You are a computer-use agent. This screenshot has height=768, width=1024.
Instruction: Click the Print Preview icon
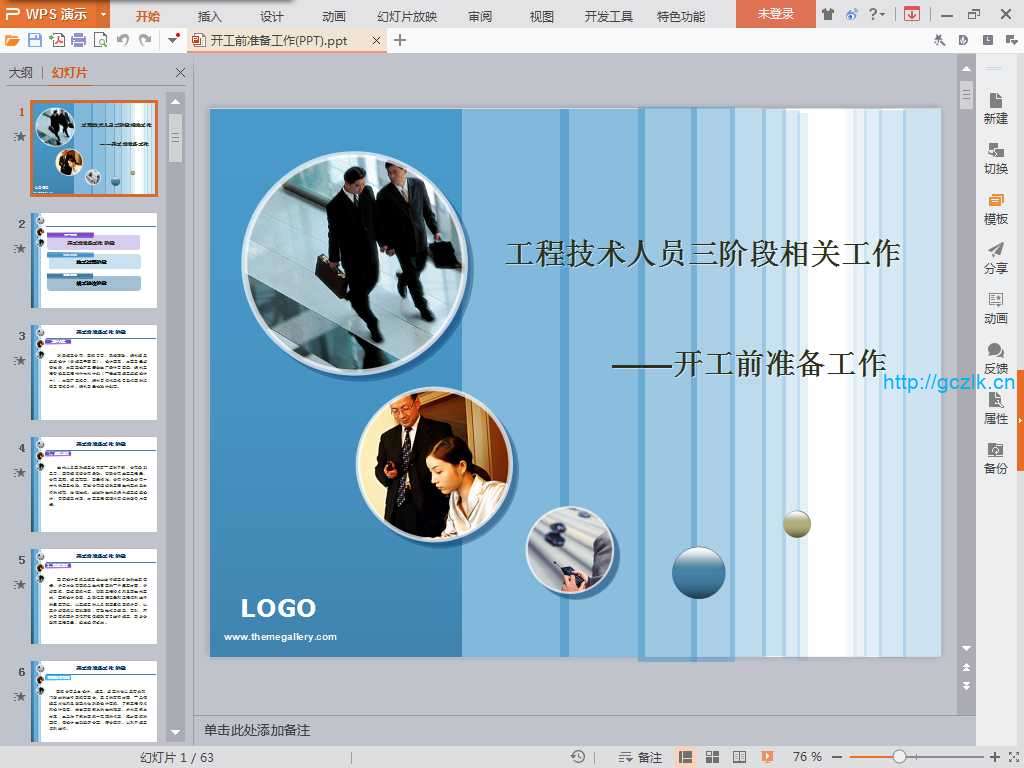100,40
